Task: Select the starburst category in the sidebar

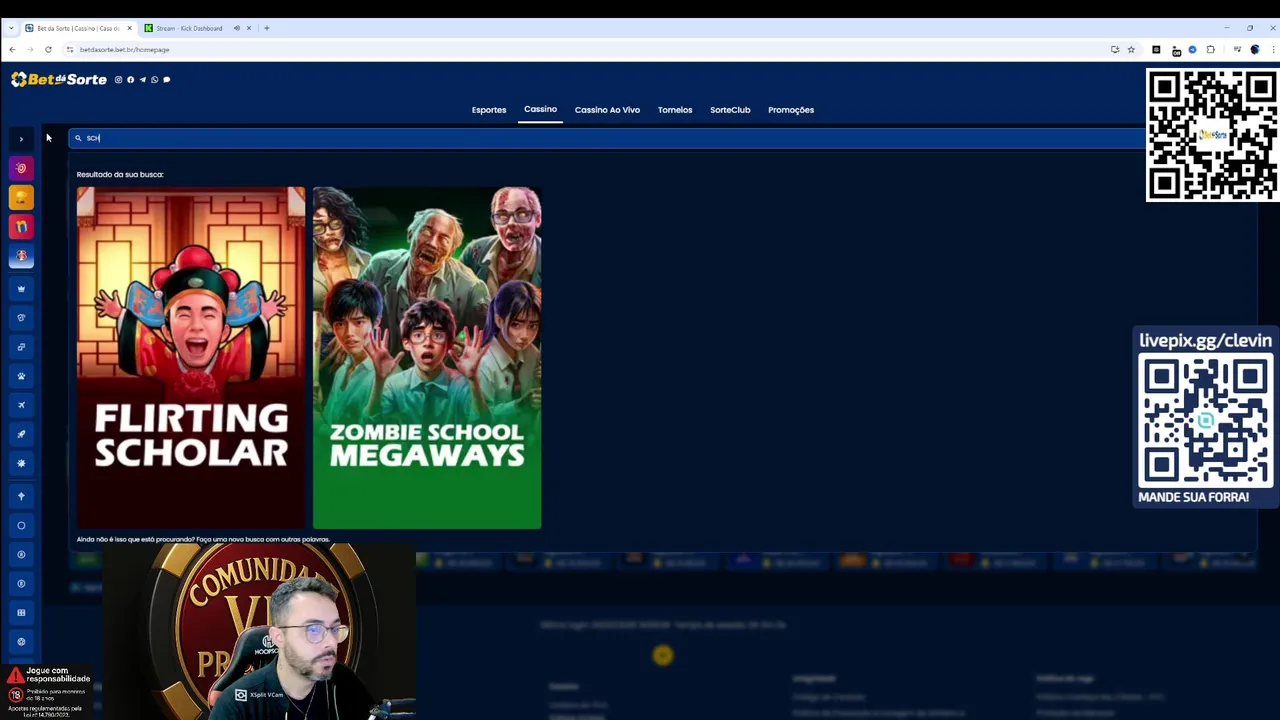Action: coord(21,463)
